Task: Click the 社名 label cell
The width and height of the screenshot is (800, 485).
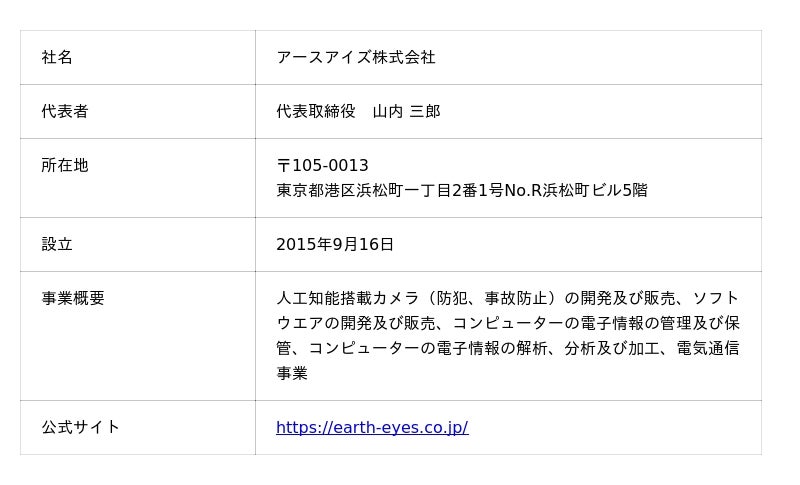Action: tap(57, 58)
